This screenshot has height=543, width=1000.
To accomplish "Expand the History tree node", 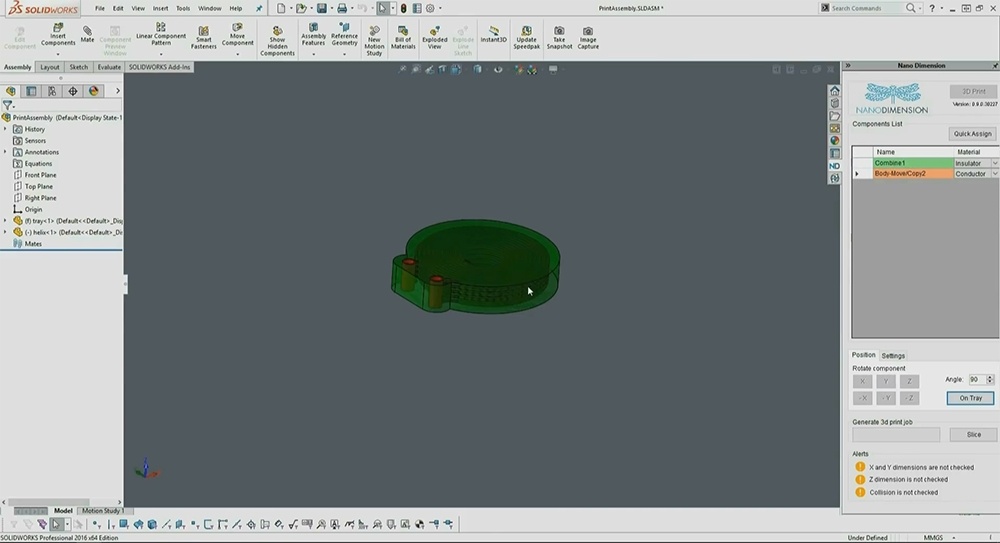I will (5, 129).
